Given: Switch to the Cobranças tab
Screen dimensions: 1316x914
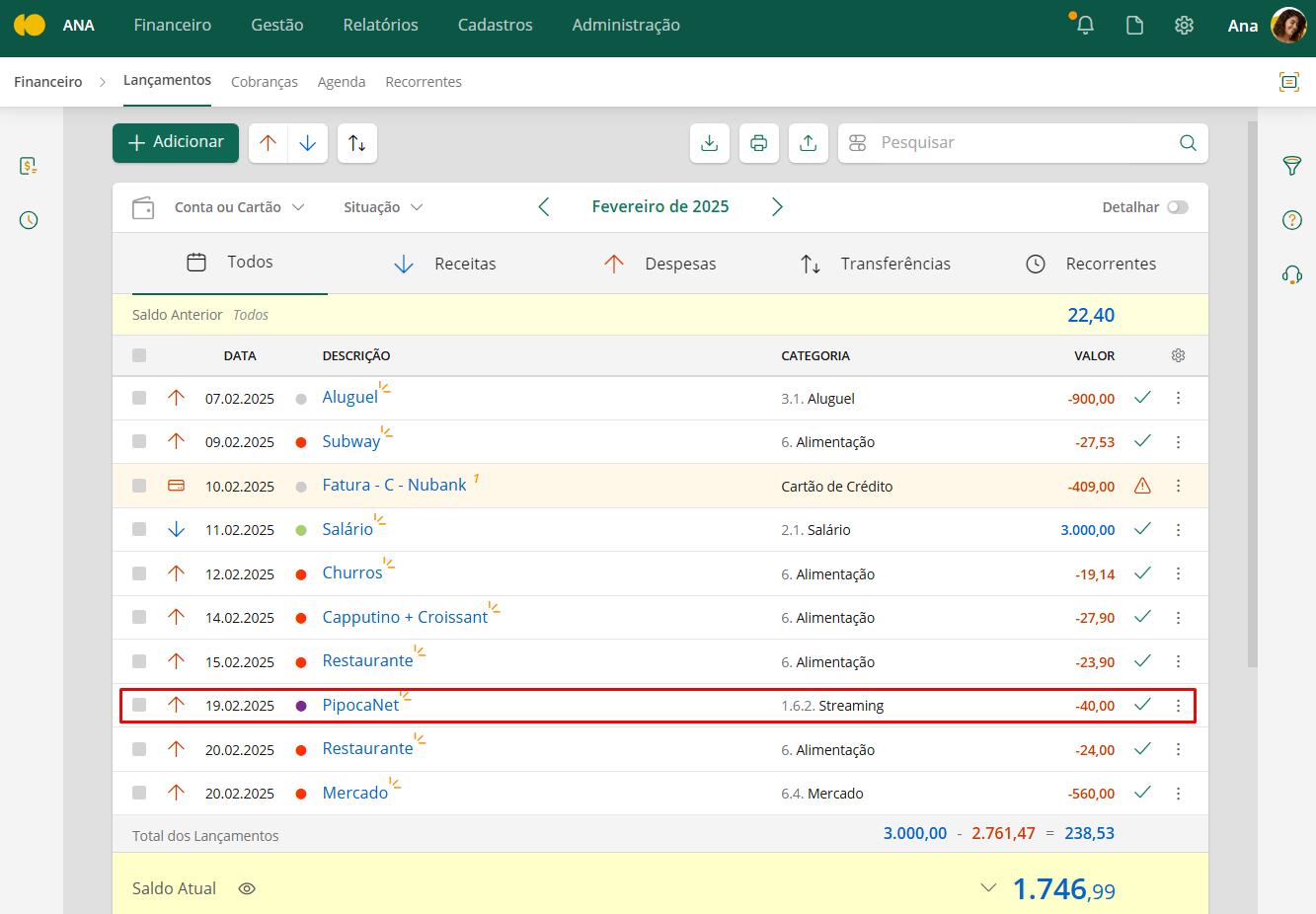Looking at the screenshot, I should point(265,82).
